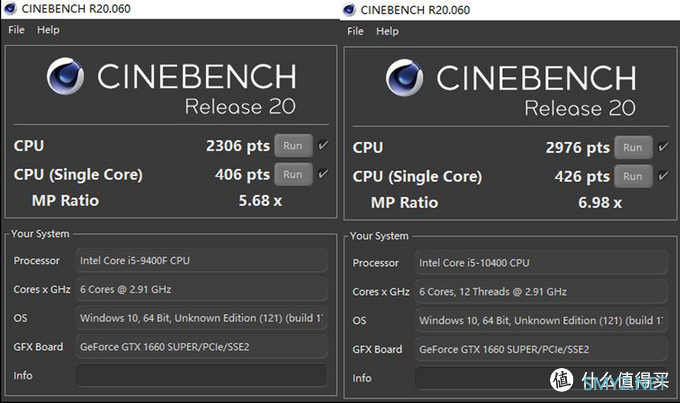
Task: Open the File menu in left Cinebench window
Action: (16, 30)
